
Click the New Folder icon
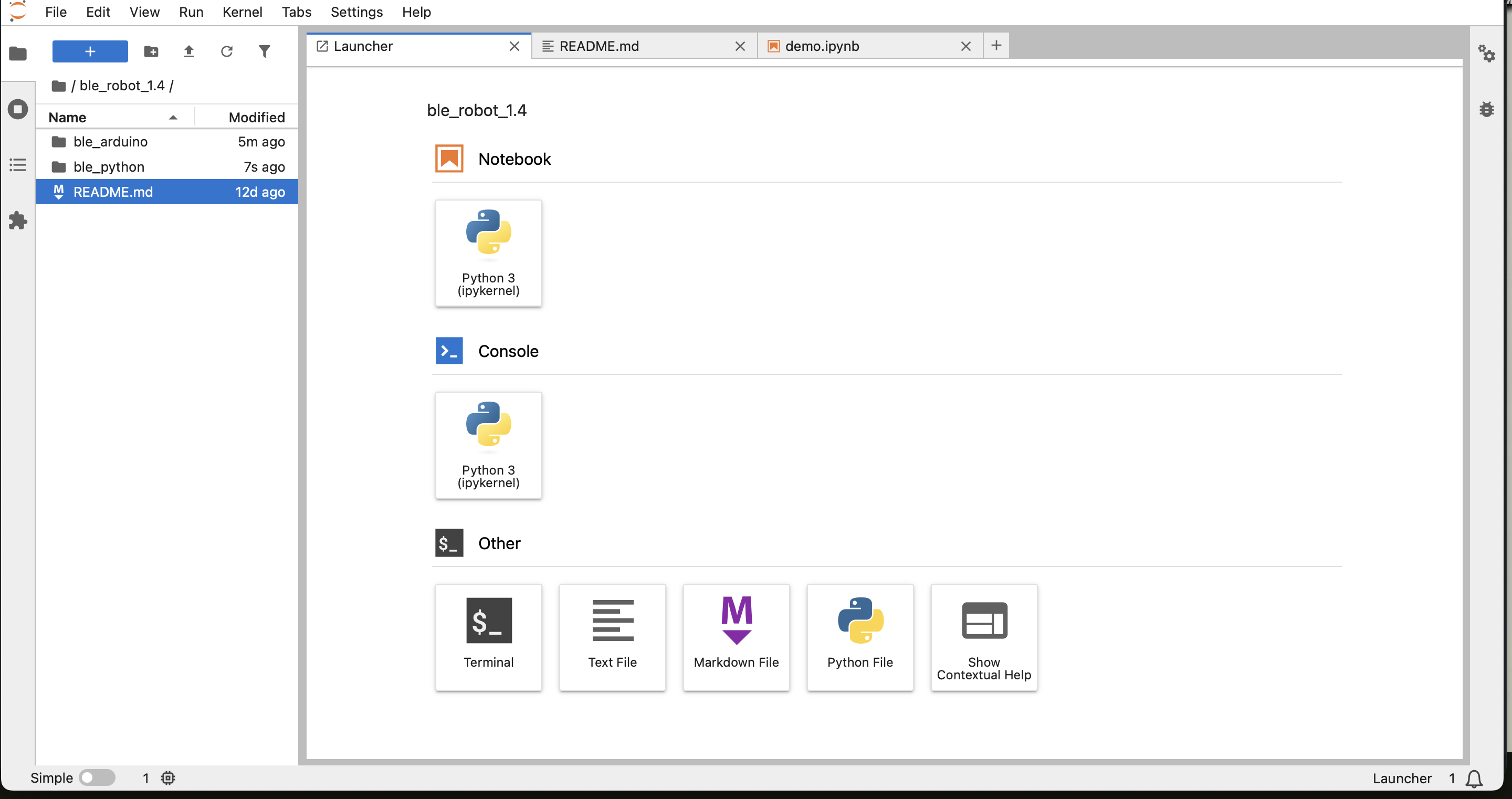tap(151, 51)
